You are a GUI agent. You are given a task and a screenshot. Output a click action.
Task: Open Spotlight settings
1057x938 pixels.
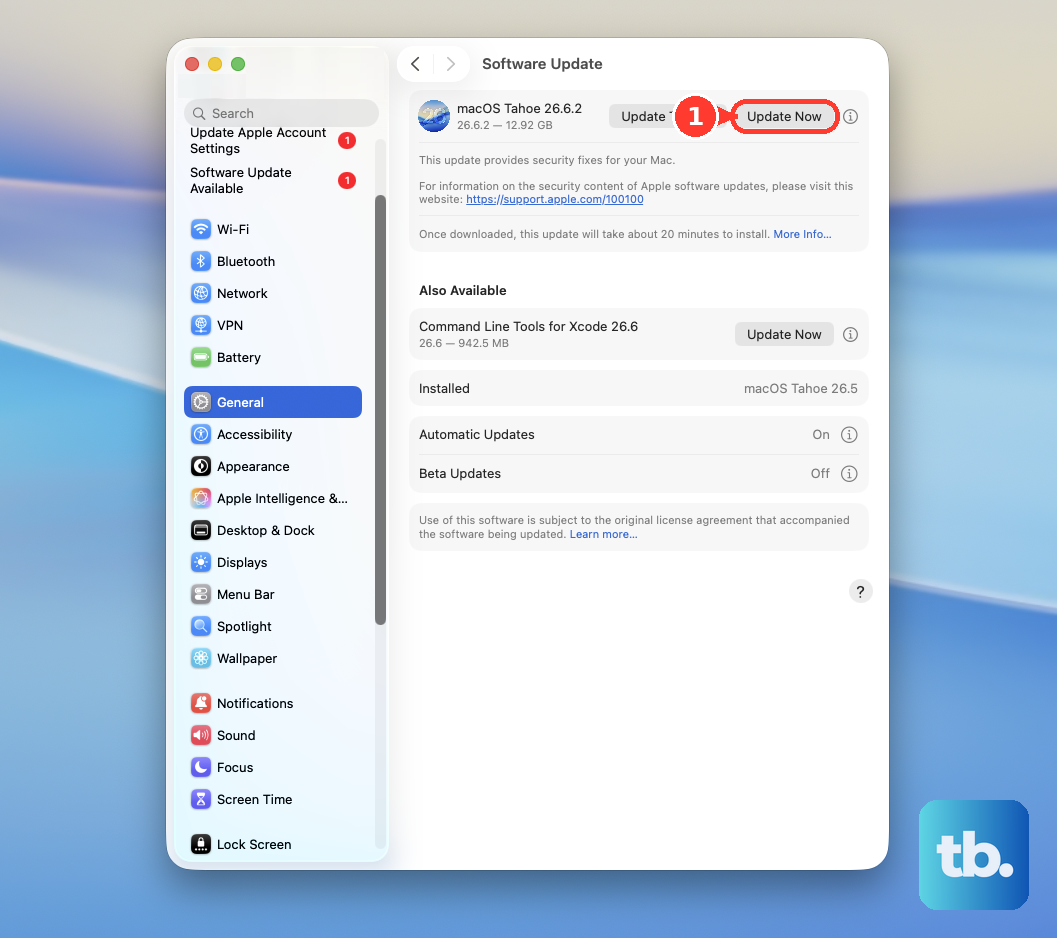[272, 626]
